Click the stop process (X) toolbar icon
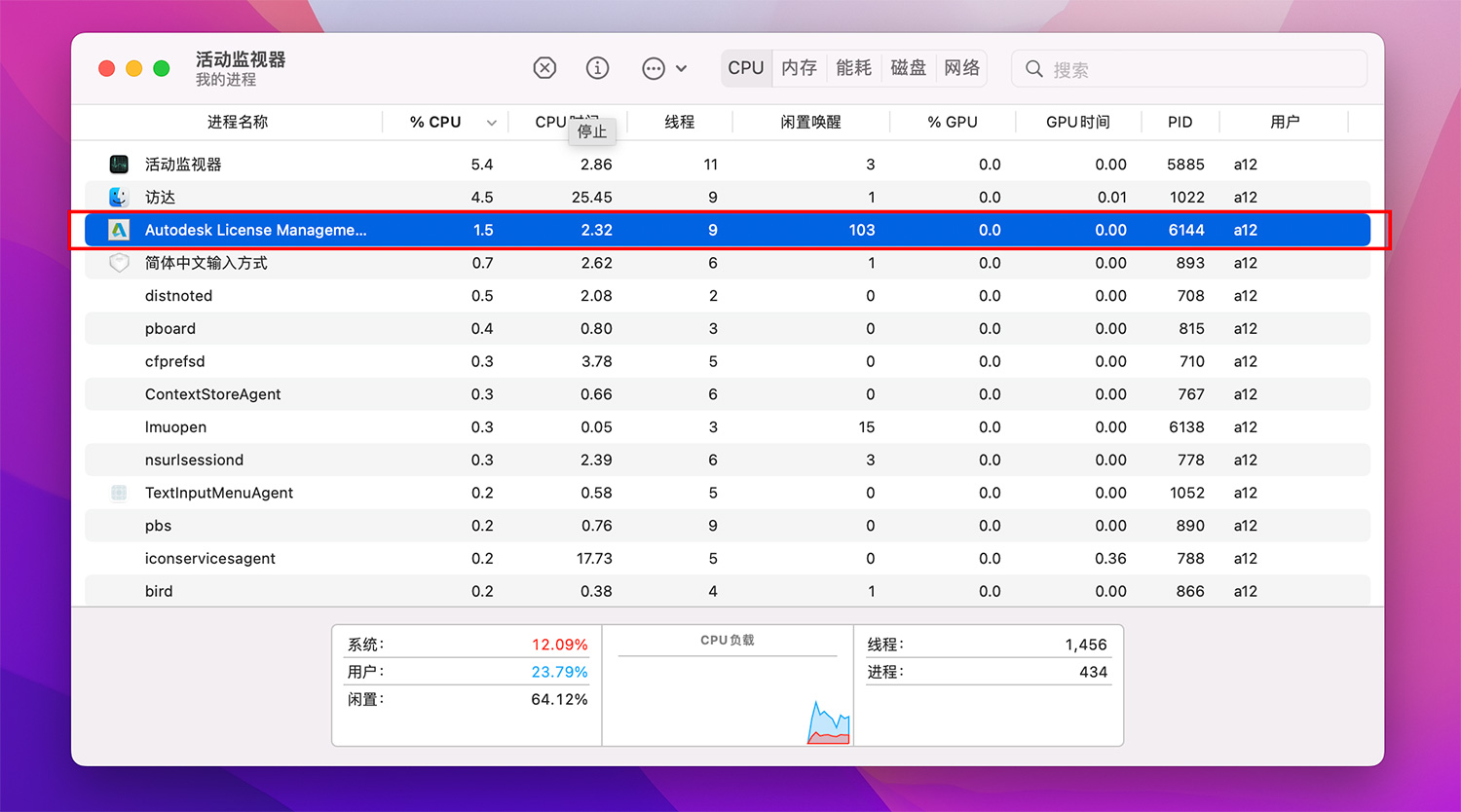1461x812 pixels. click(544, 68)
